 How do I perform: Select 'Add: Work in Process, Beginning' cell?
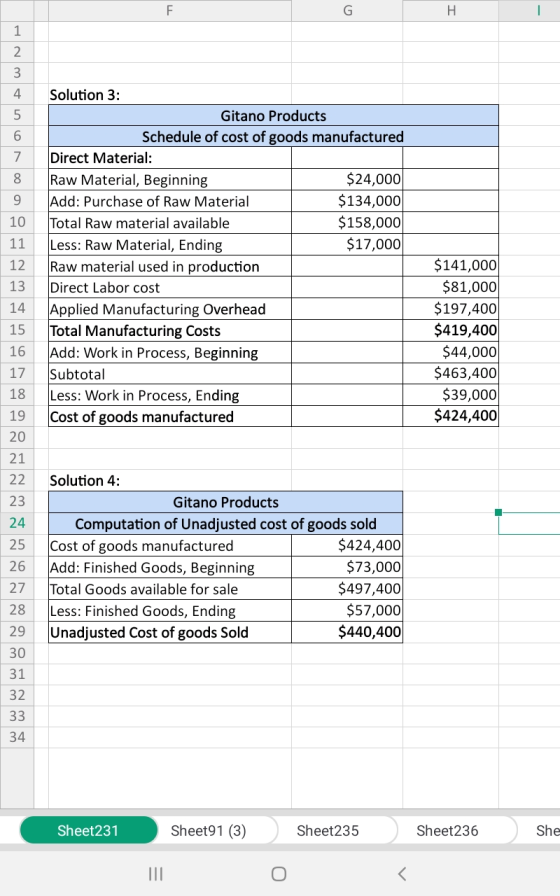click(170, 353)
